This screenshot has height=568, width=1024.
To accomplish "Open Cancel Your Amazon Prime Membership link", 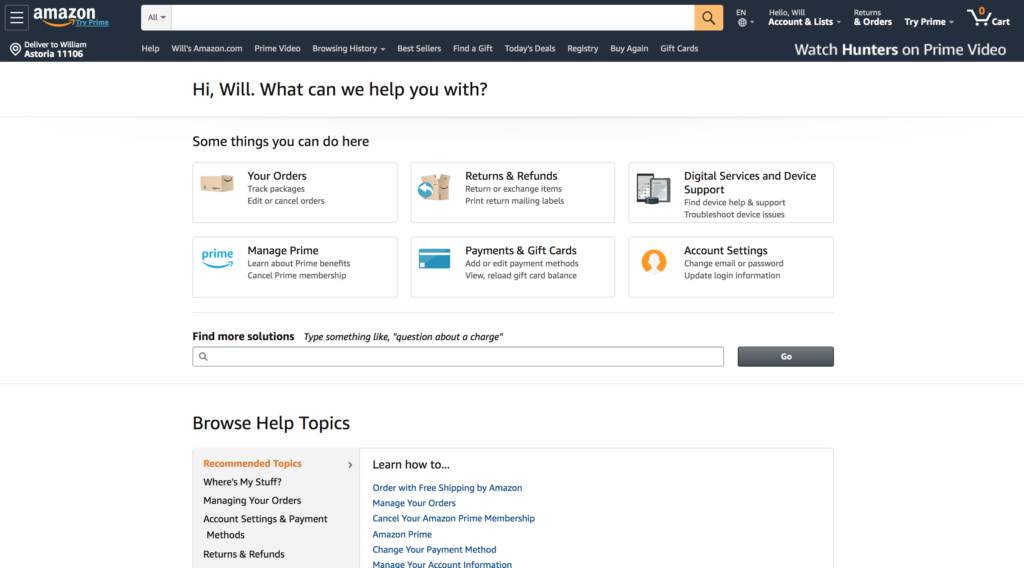I will tap(453, 518).
